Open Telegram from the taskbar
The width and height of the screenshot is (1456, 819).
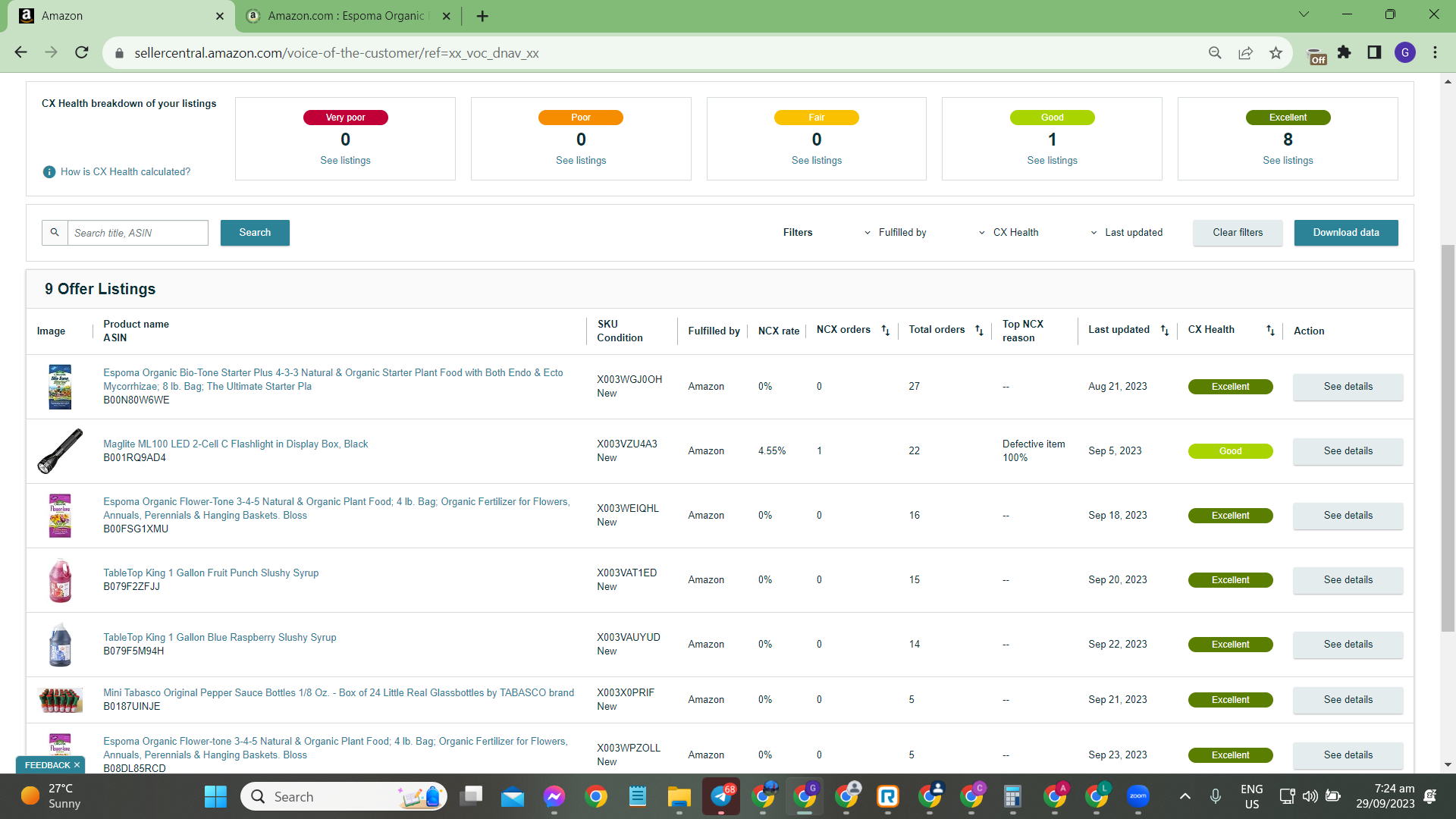point(720,796)
